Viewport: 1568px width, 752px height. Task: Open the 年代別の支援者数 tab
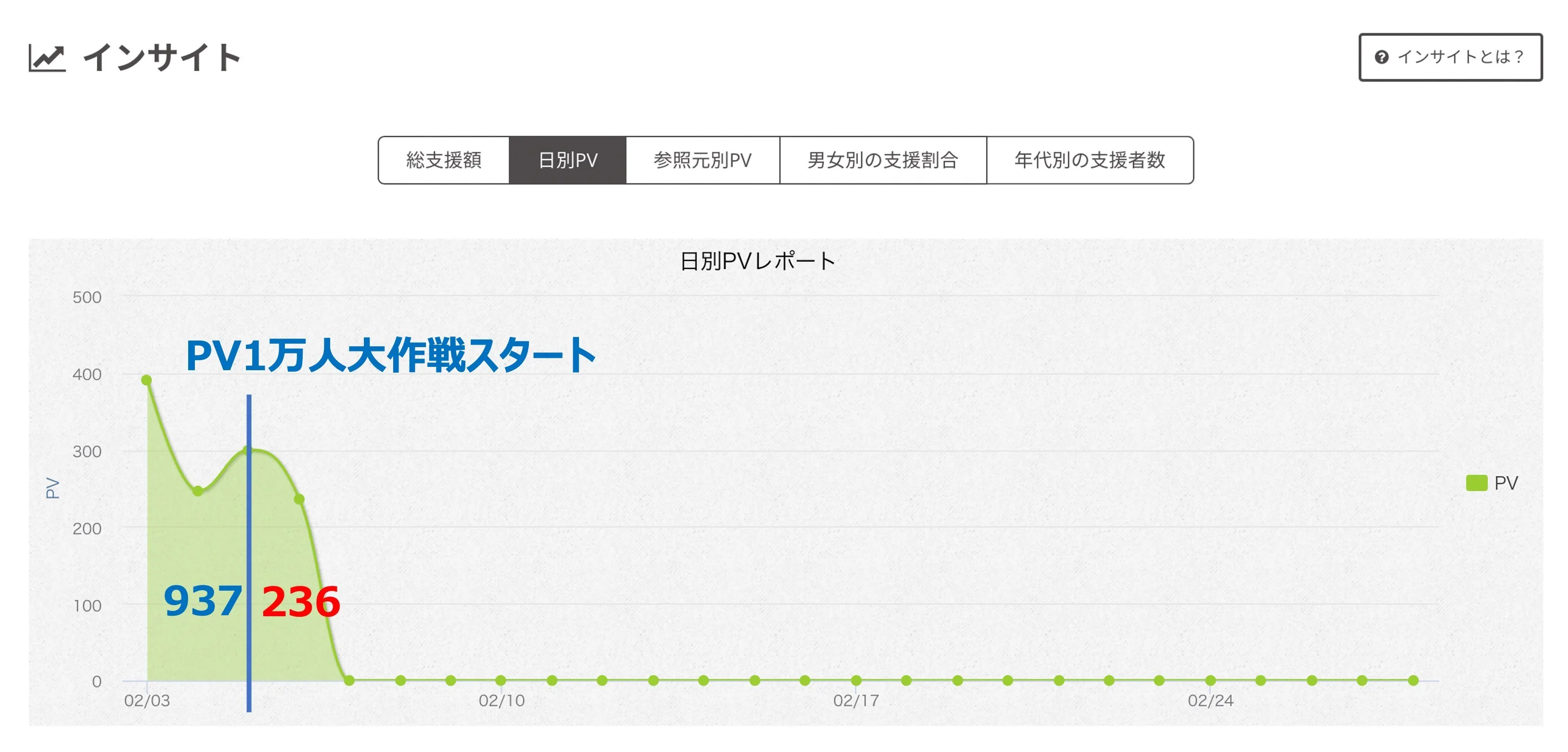tap(1090, 160)
